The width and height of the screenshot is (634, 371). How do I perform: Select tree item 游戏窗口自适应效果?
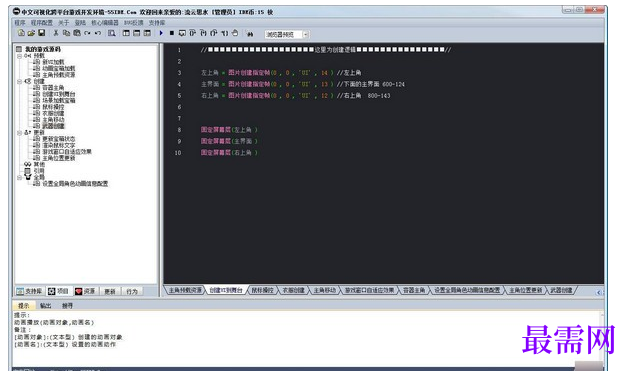pyautogui.click(x=67, y=152)
